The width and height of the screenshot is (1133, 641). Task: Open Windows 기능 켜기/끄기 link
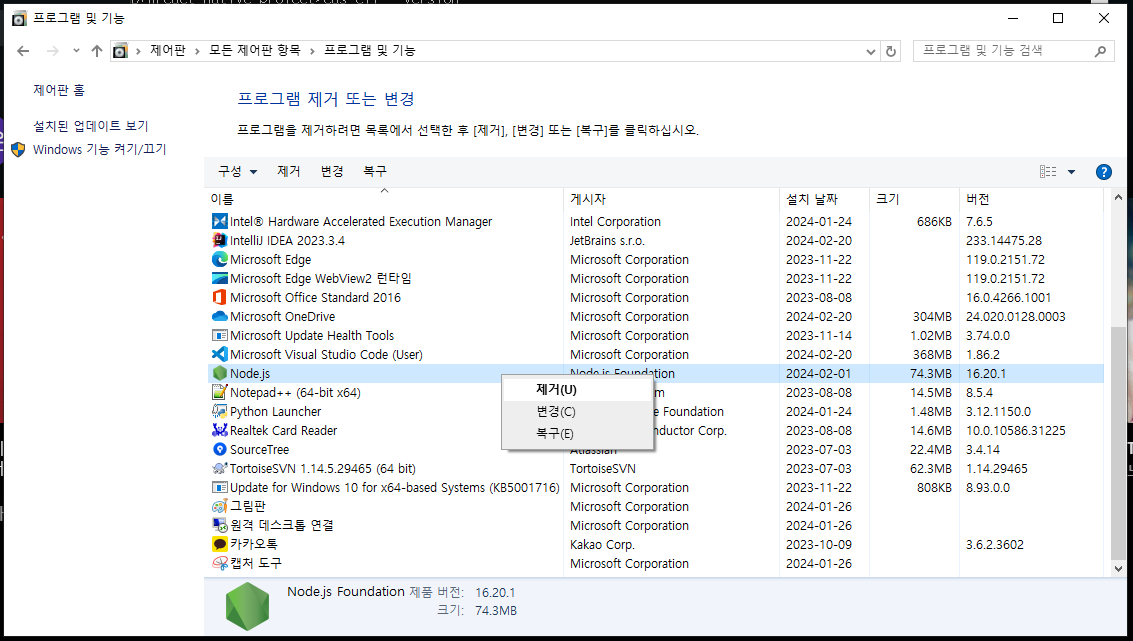point(100,150)
